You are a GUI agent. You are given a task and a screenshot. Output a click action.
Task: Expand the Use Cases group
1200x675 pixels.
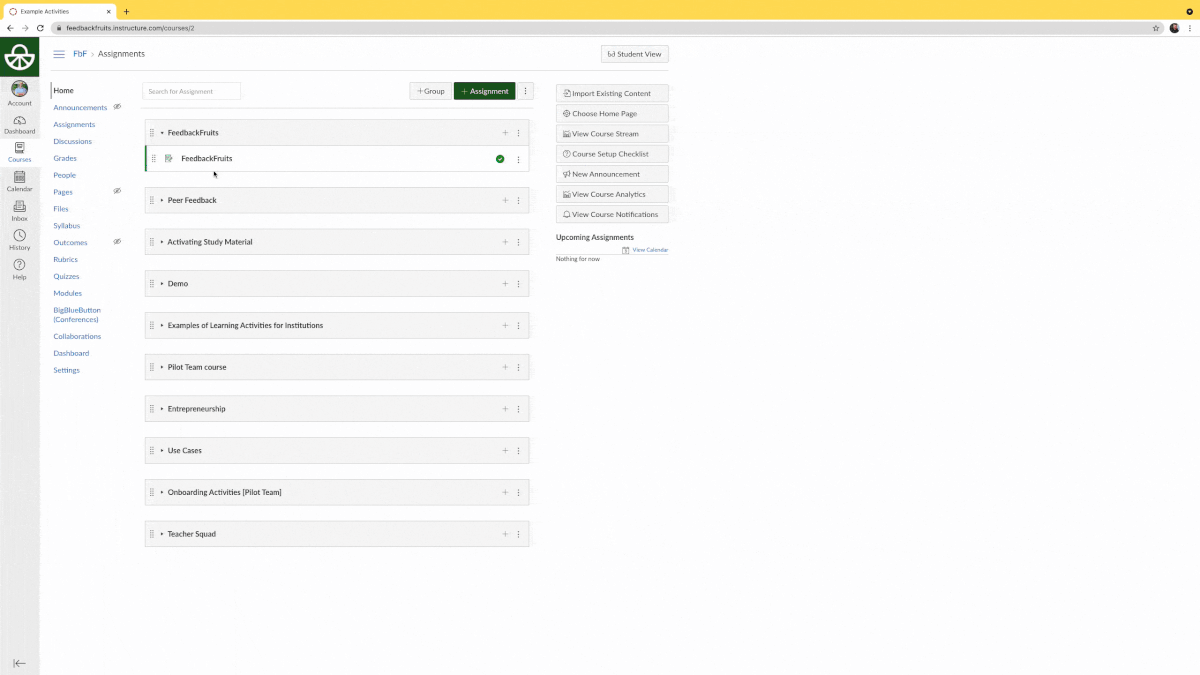[162, 451]
